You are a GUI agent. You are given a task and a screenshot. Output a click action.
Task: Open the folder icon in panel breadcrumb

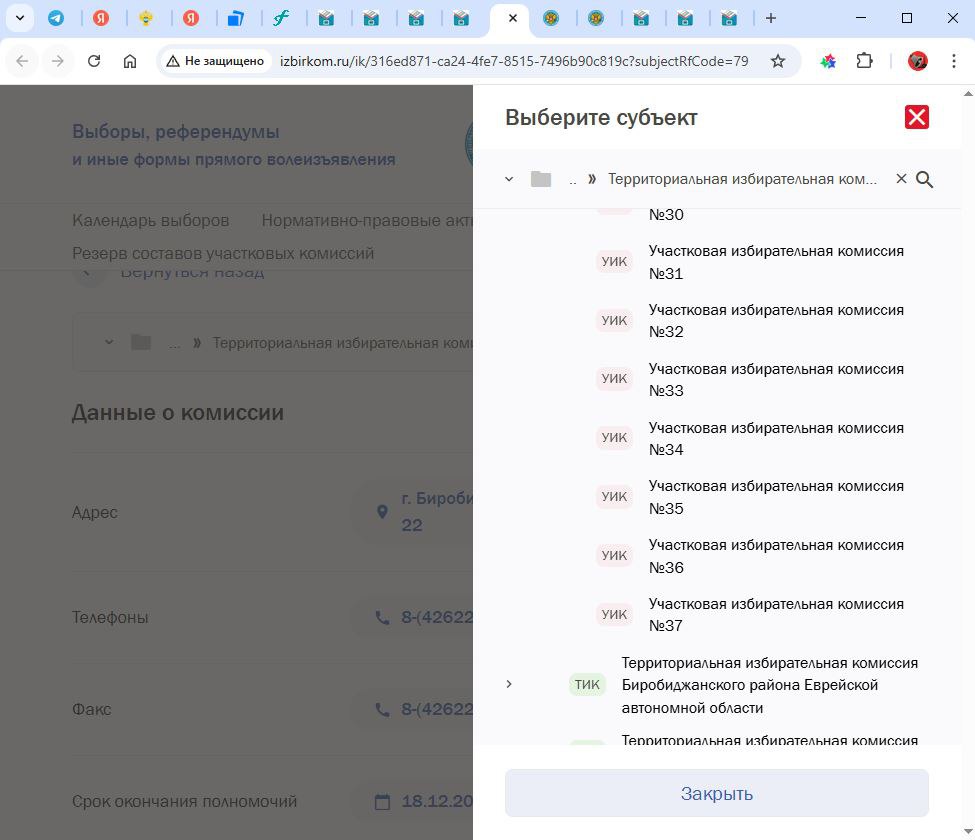tap(541, 179)
